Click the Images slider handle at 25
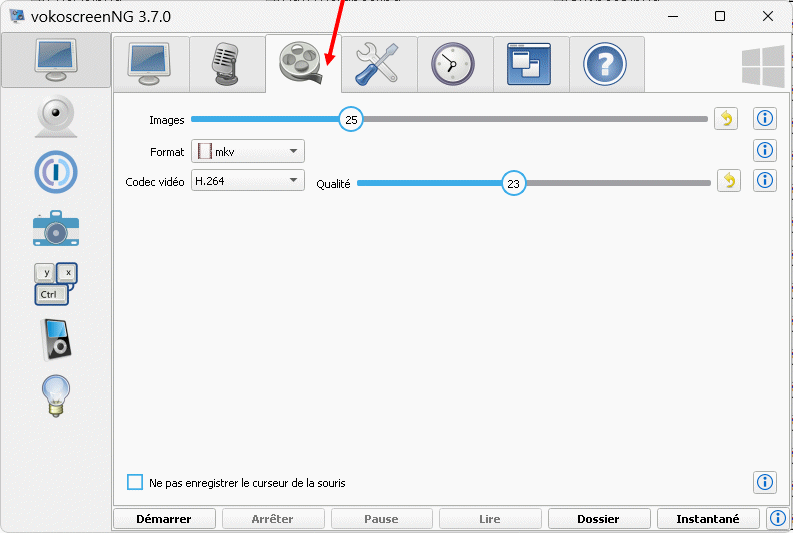 pyautogui.click(x=351, y=119)
